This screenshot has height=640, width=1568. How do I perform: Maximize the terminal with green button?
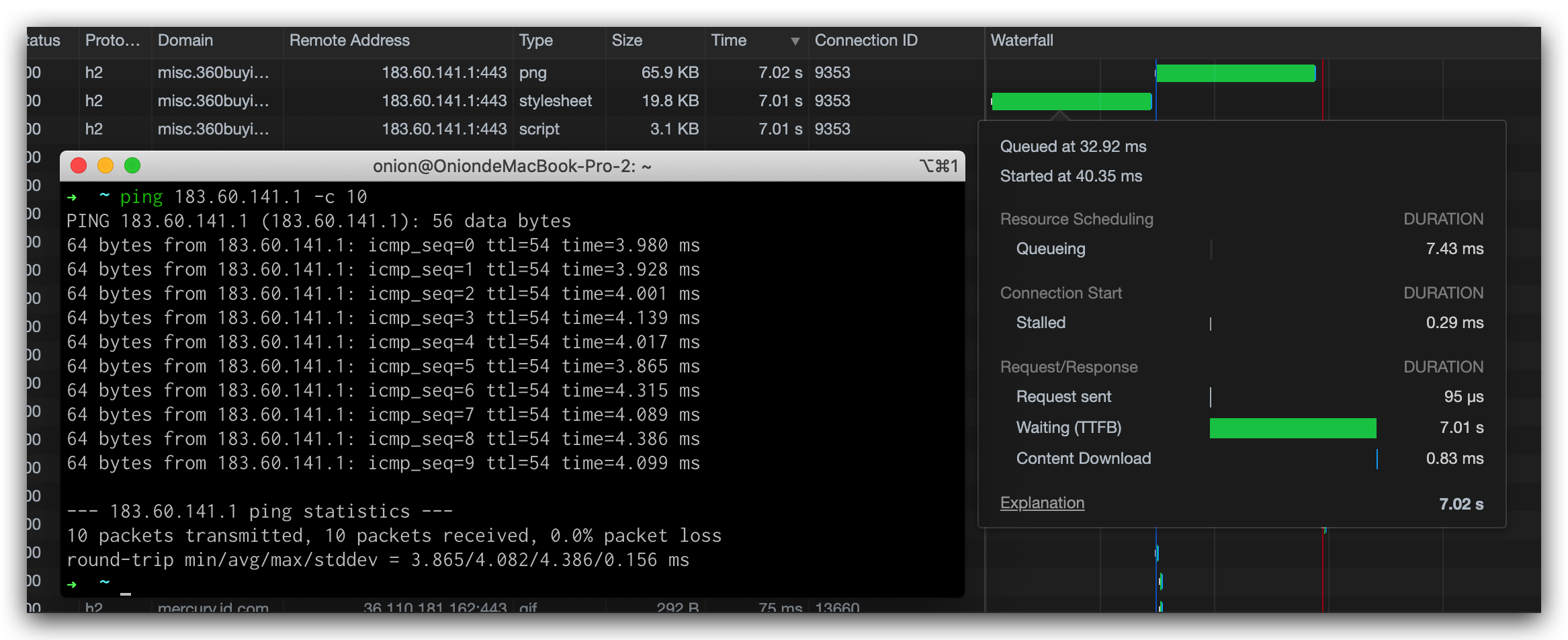132,165
